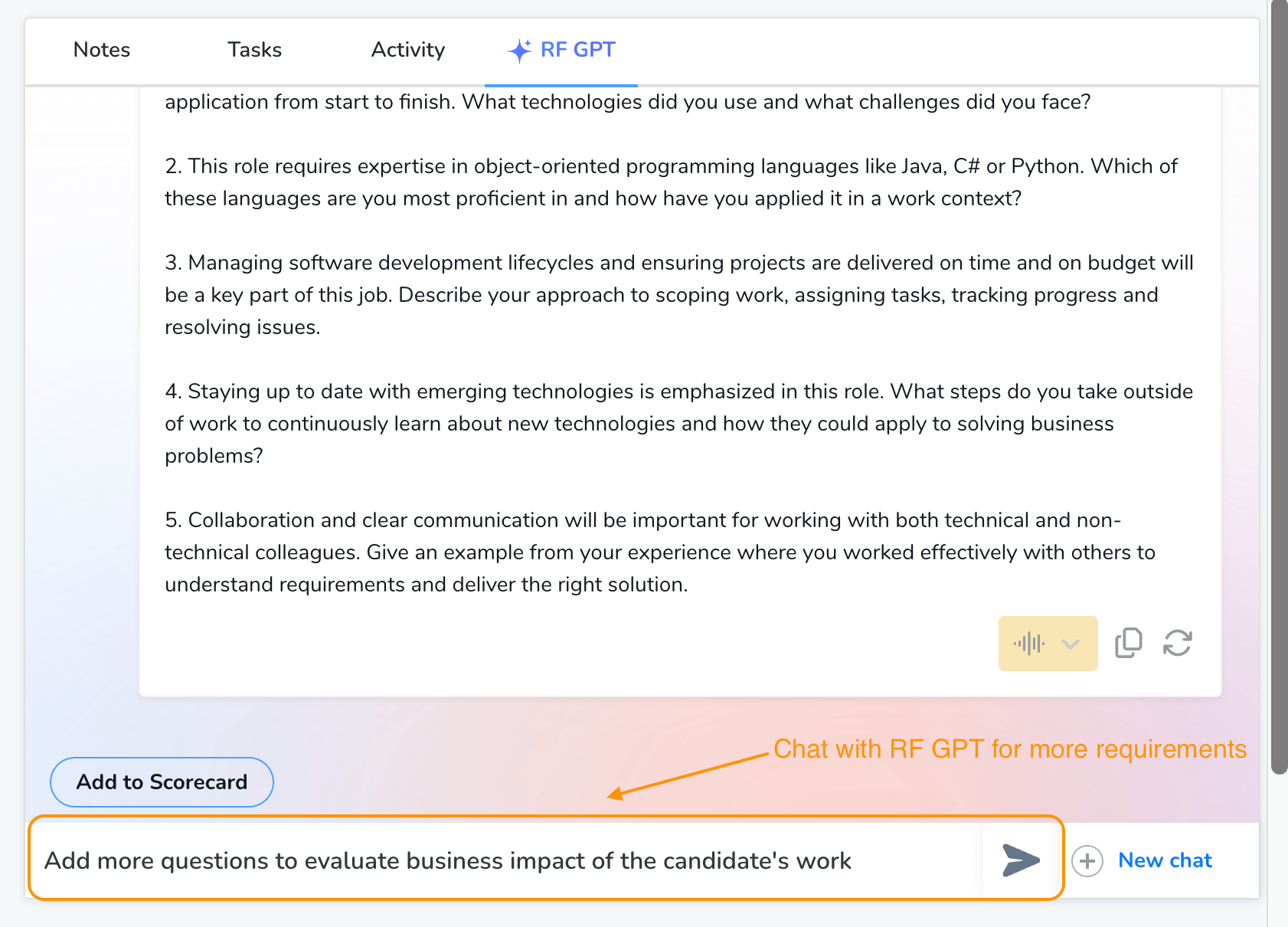Go to the Activity tab
1288x927 pixels.
407,51
